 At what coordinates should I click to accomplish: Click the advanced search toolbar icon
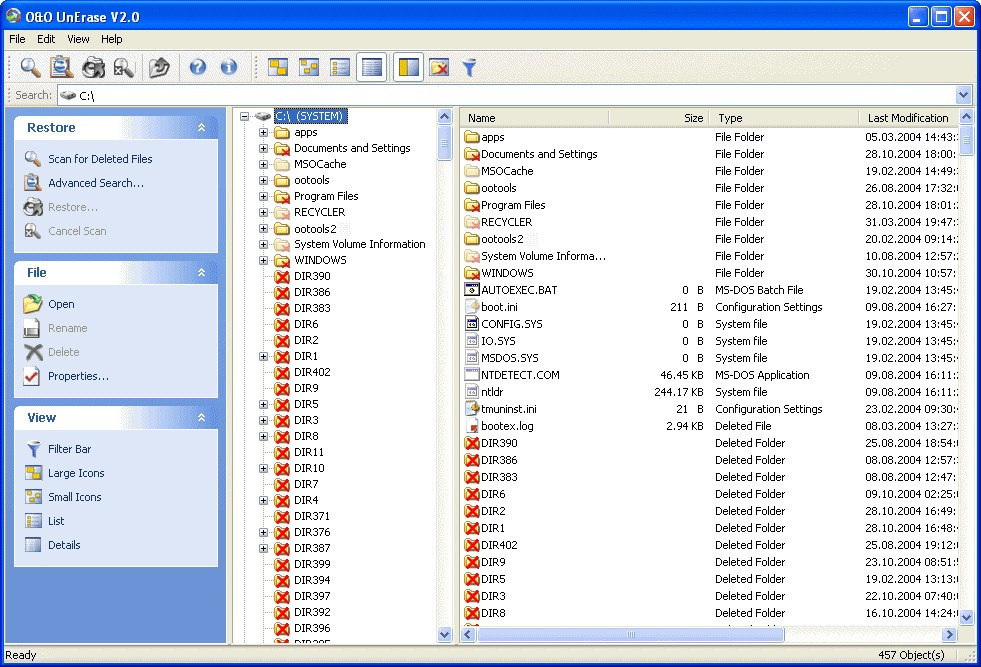[61, 67]
